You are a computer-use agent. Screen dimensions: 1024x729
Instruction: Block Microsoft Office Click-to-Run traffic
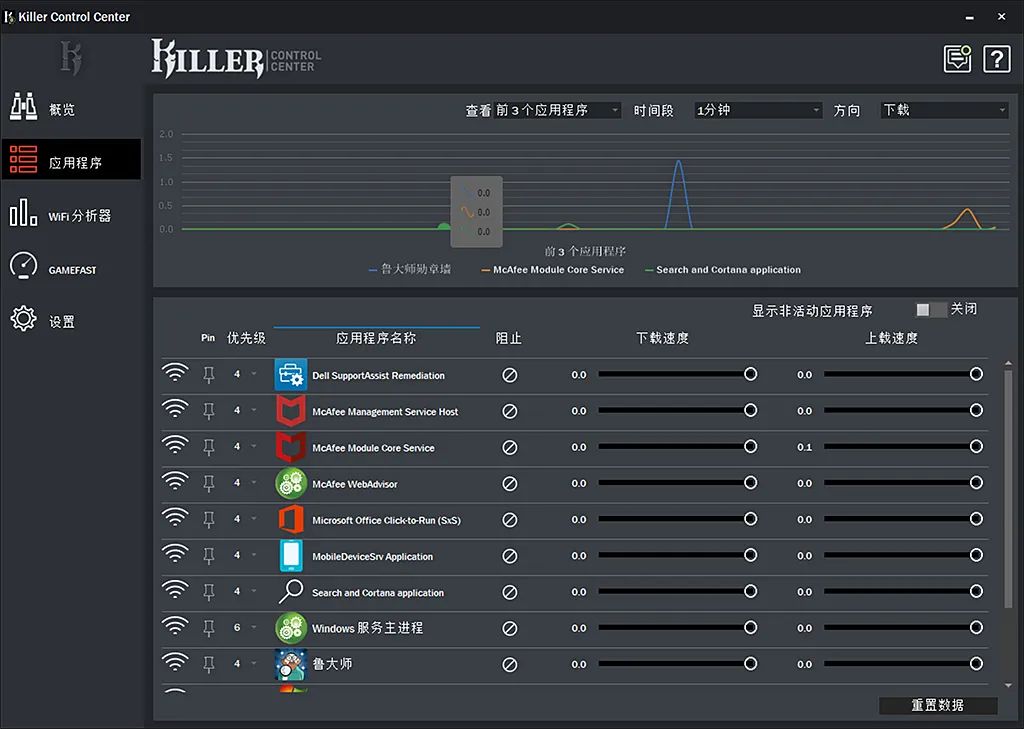(509, 520)
